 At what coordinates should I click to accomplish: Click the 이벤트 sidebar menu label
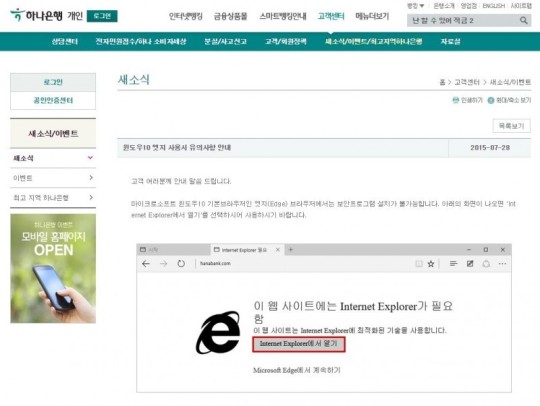coord(23,178)
